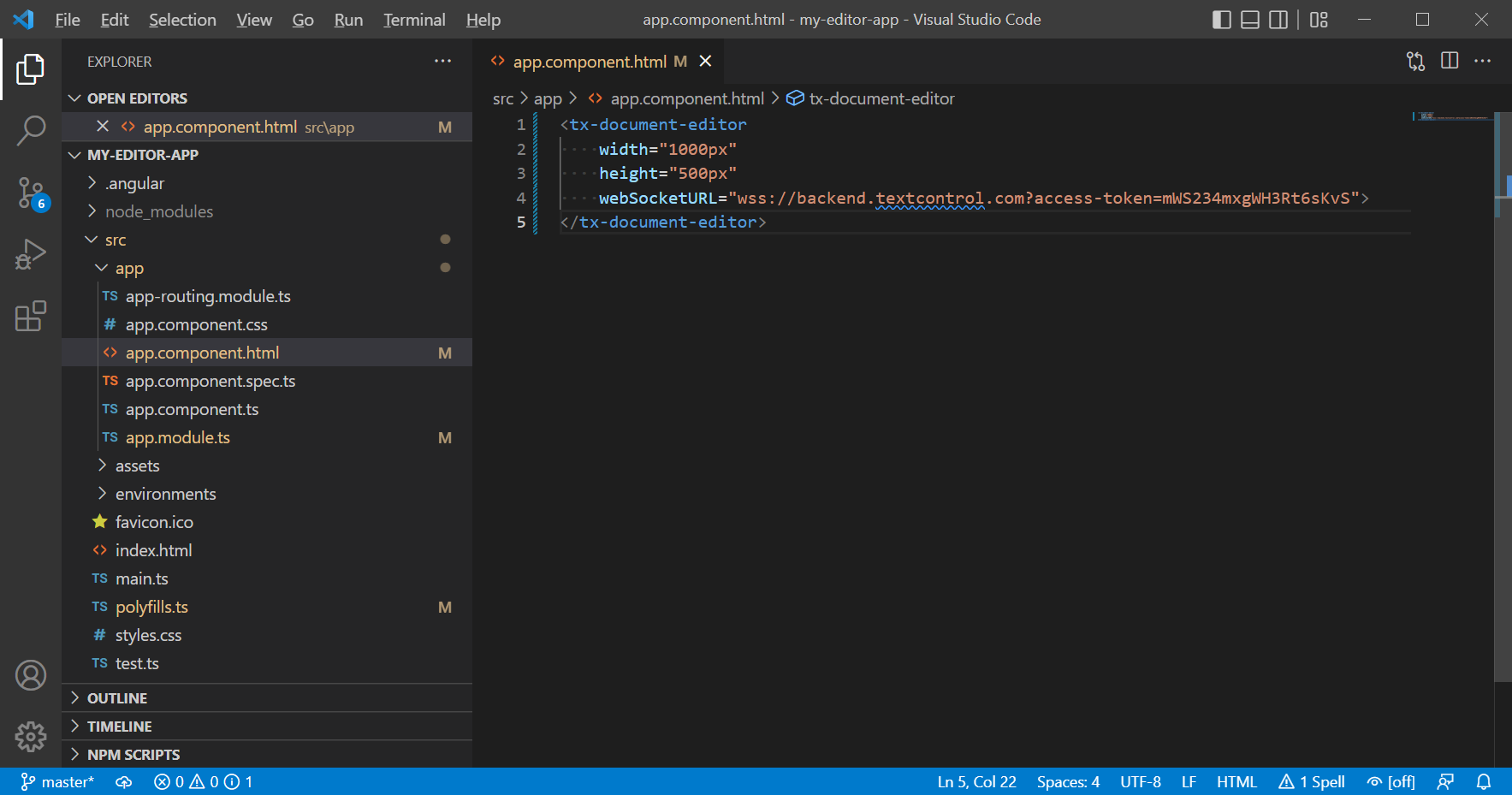Open index.html in explorer

click(x=267, y=550)
